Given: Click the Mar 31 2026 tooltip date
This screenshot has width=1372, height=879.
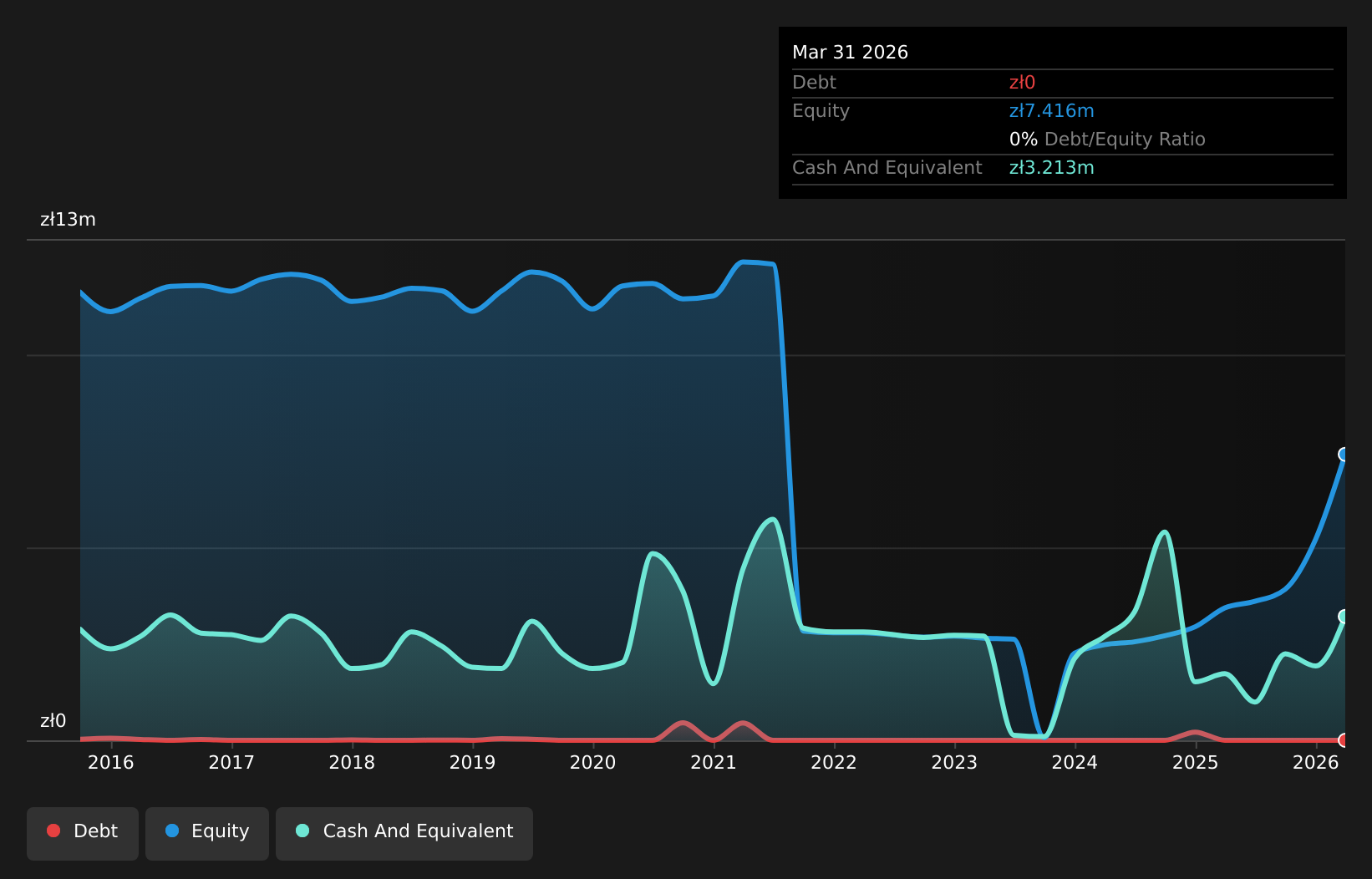Looking at the screenshot, I should click(850, 53).
